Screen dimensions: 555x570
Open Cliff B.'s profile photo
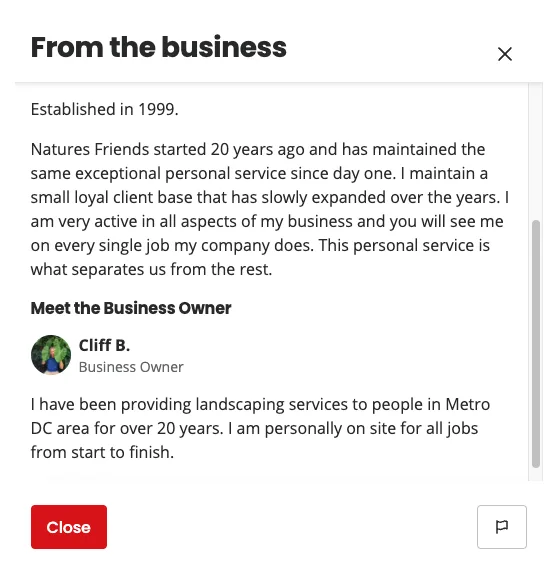coord(51,355)
